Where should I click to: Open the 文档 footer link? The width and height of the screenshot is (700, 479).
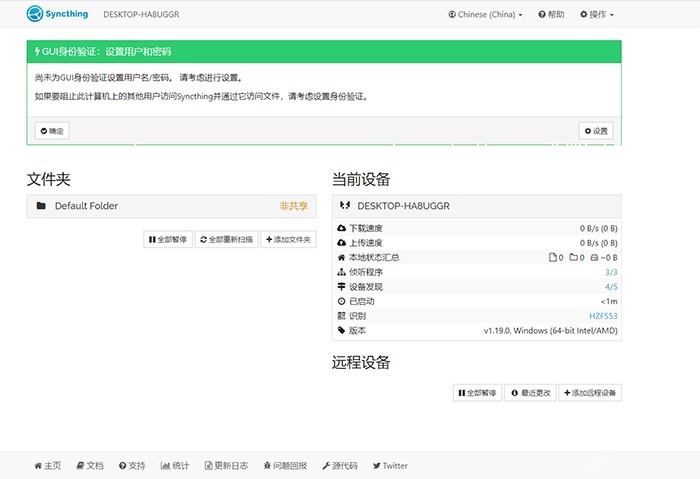pyautogui.click(x=90, y=466)
